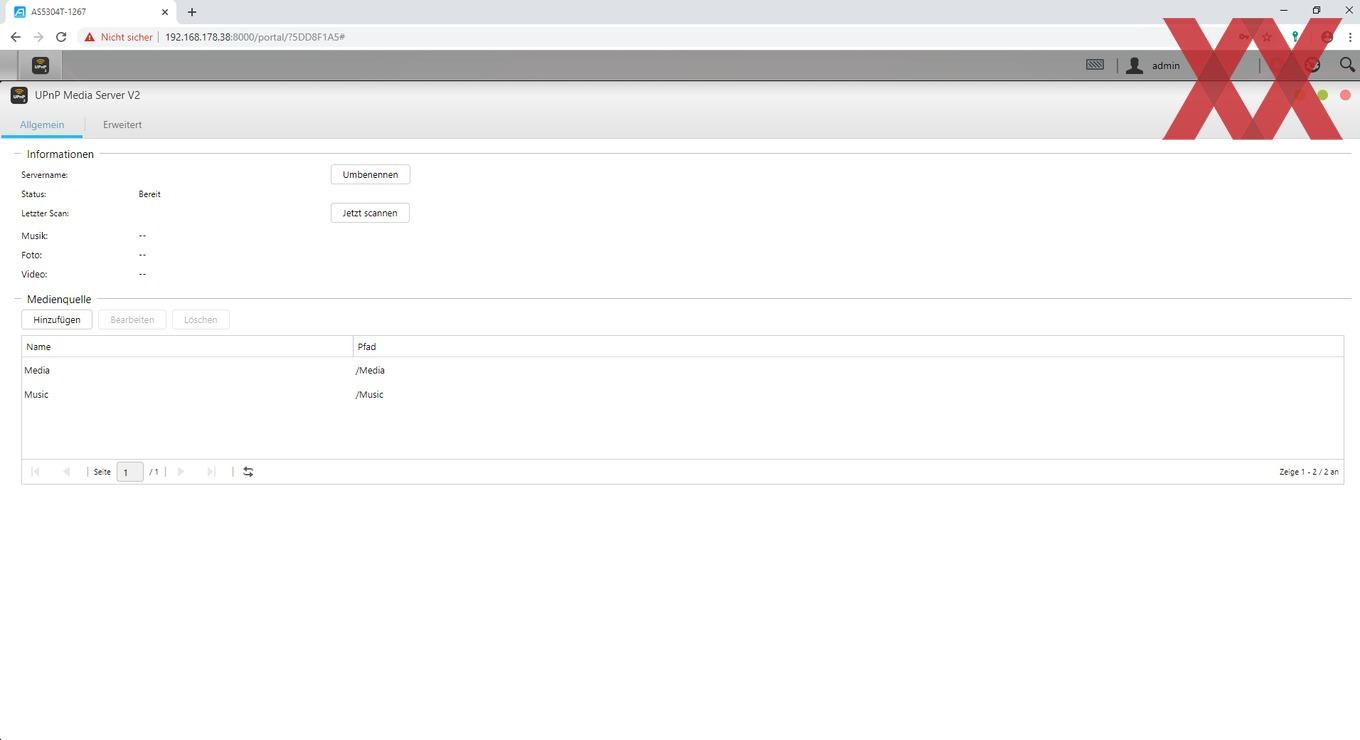This screenshot has width=1360, height=740.
Task: Click the Bearbeiten button
Action: pos(132,320)
